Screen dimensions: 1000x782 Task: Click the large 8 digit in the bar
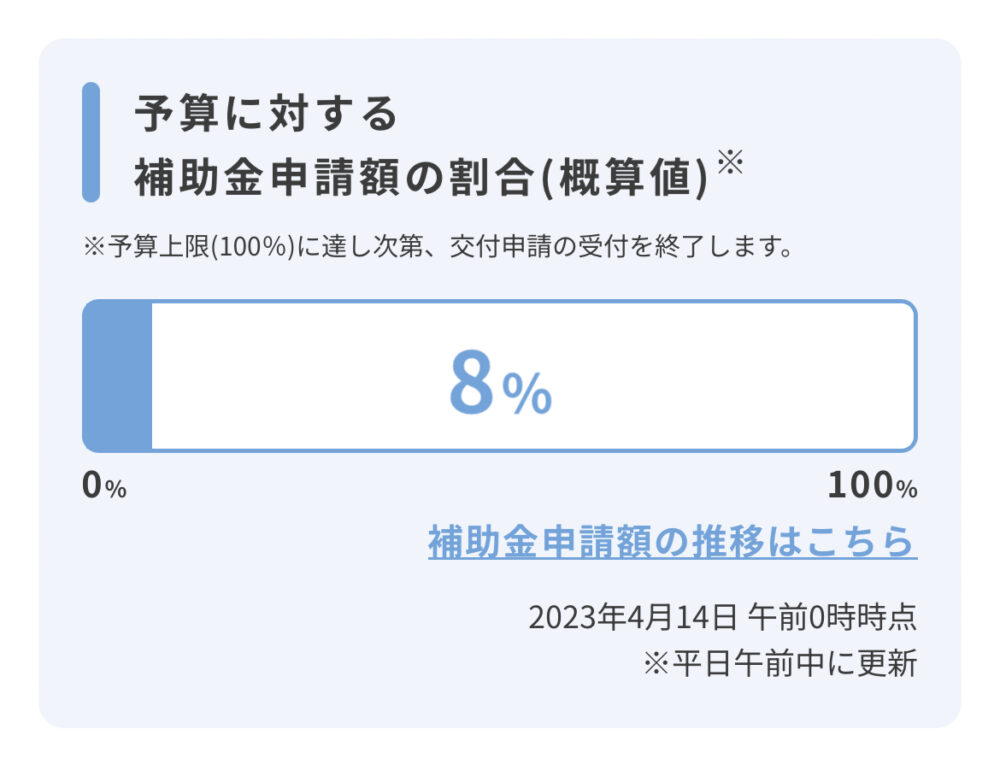tap(471, 385)
